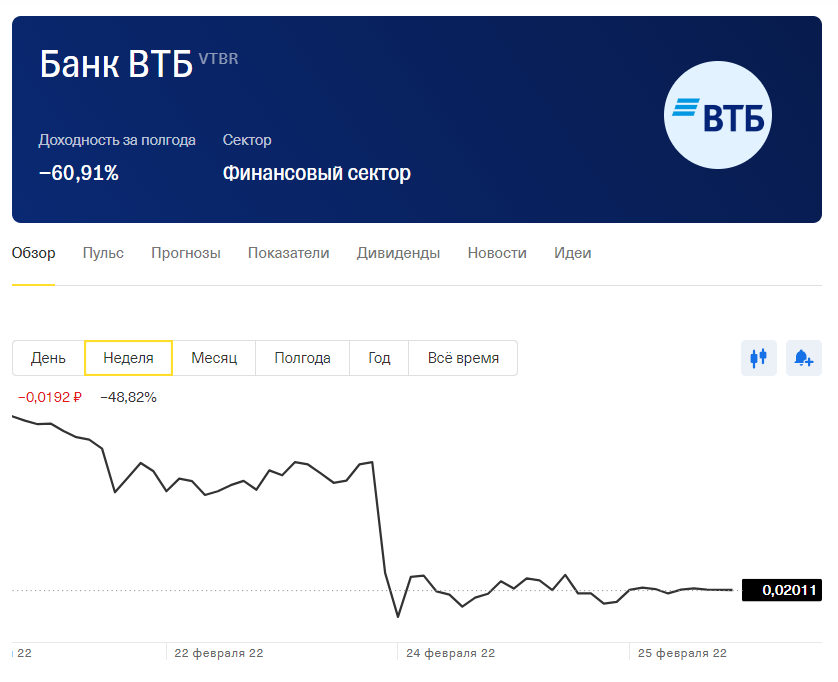
Task: Choose the Месяц chart period
Action: point(214,358)
